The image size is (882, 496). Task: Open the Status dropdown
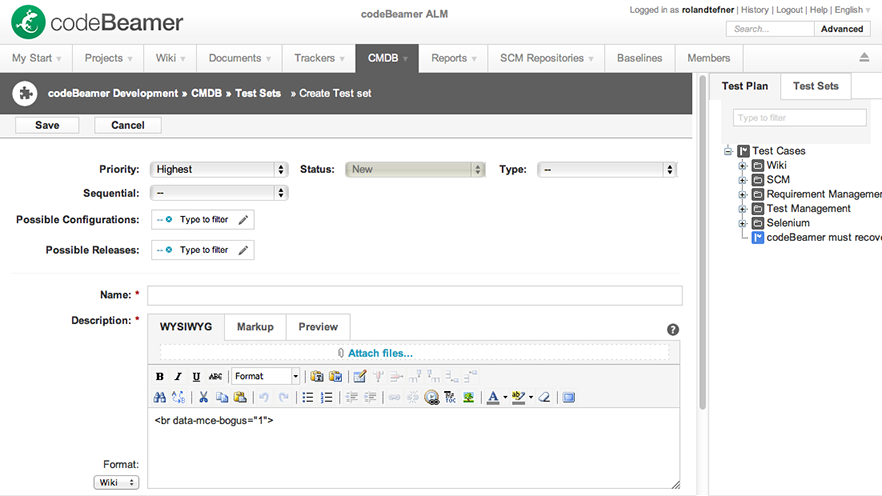[x=415, y=169]
